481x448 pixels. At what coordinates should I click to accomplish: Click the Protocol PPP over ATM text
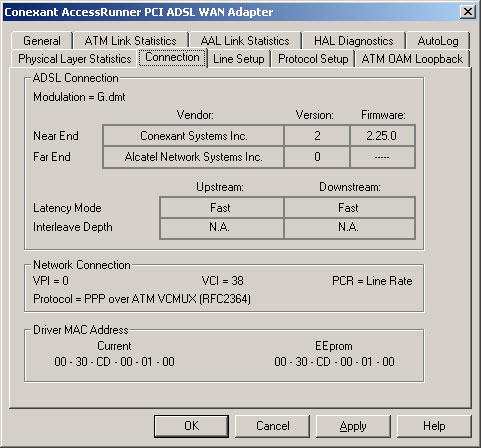tap(142, 299)
